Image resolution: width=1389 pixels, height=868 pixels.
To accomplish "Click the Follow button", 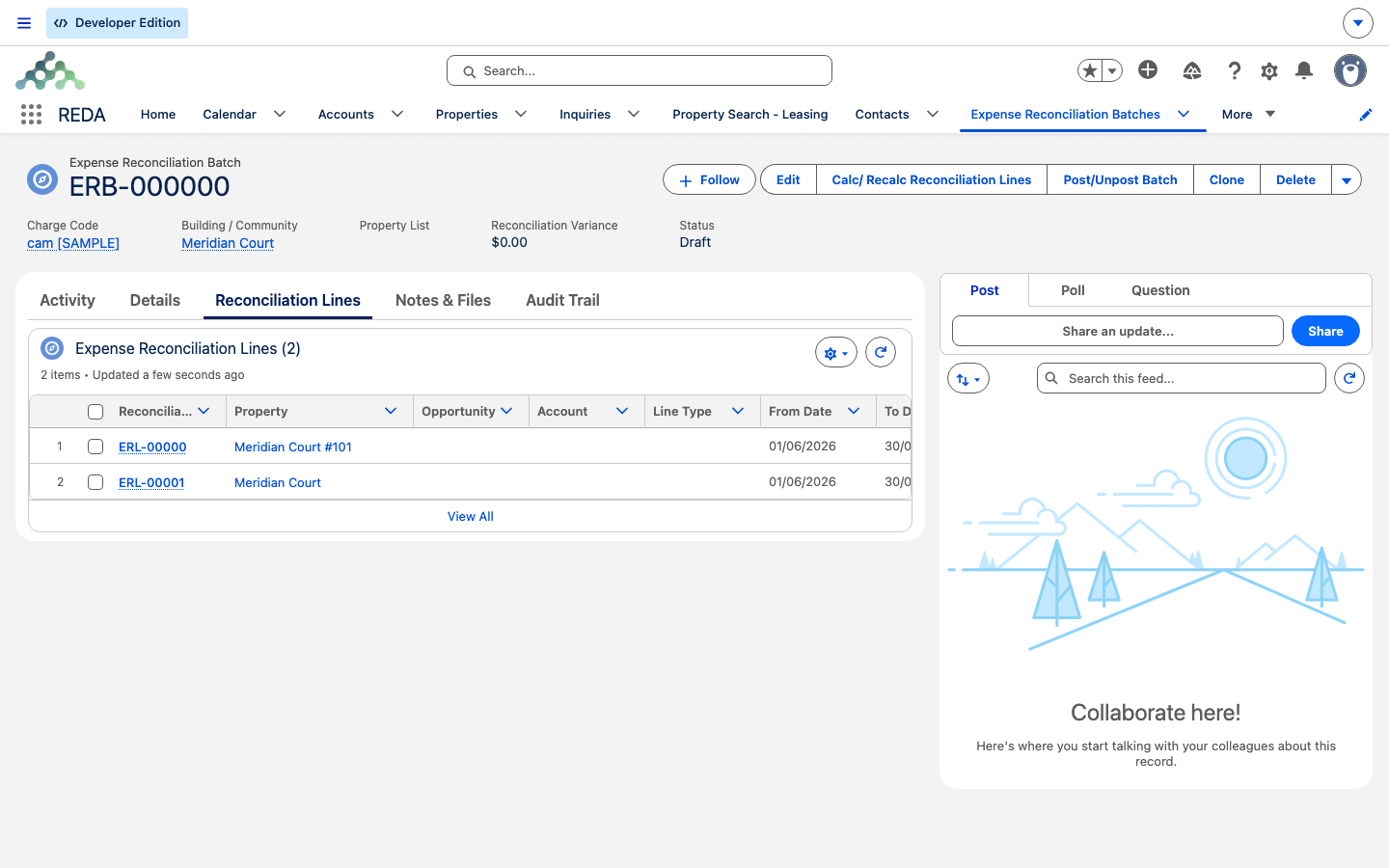I will [x=709, y=179].
